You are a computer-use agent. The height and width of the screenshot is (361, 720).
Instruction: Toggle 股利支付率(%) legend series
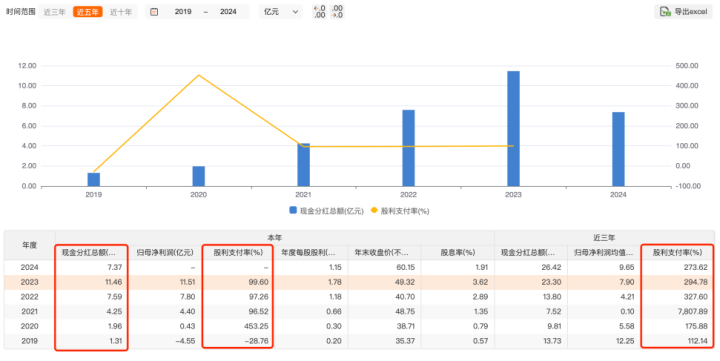point(399,211)
